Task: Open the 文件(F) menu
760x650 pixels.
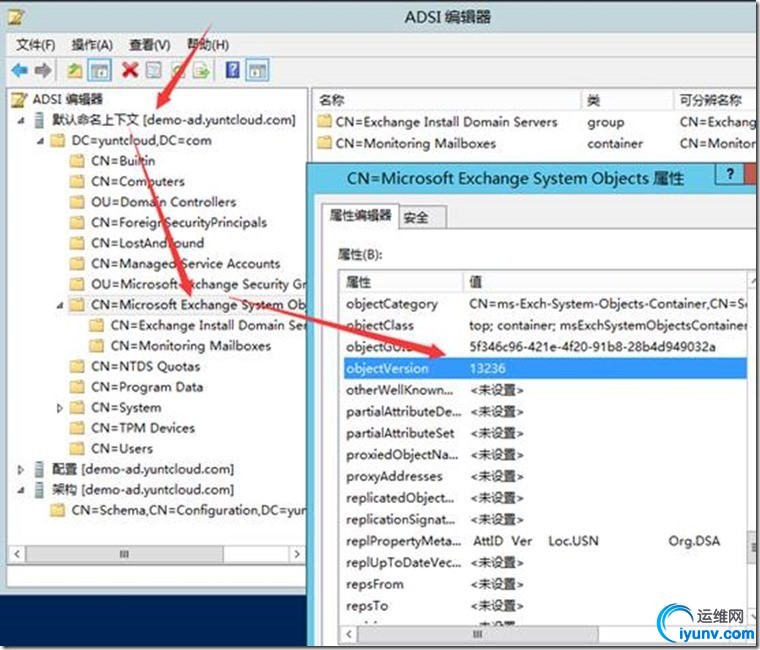Action: pyautogui.click(x=35, y=45)
